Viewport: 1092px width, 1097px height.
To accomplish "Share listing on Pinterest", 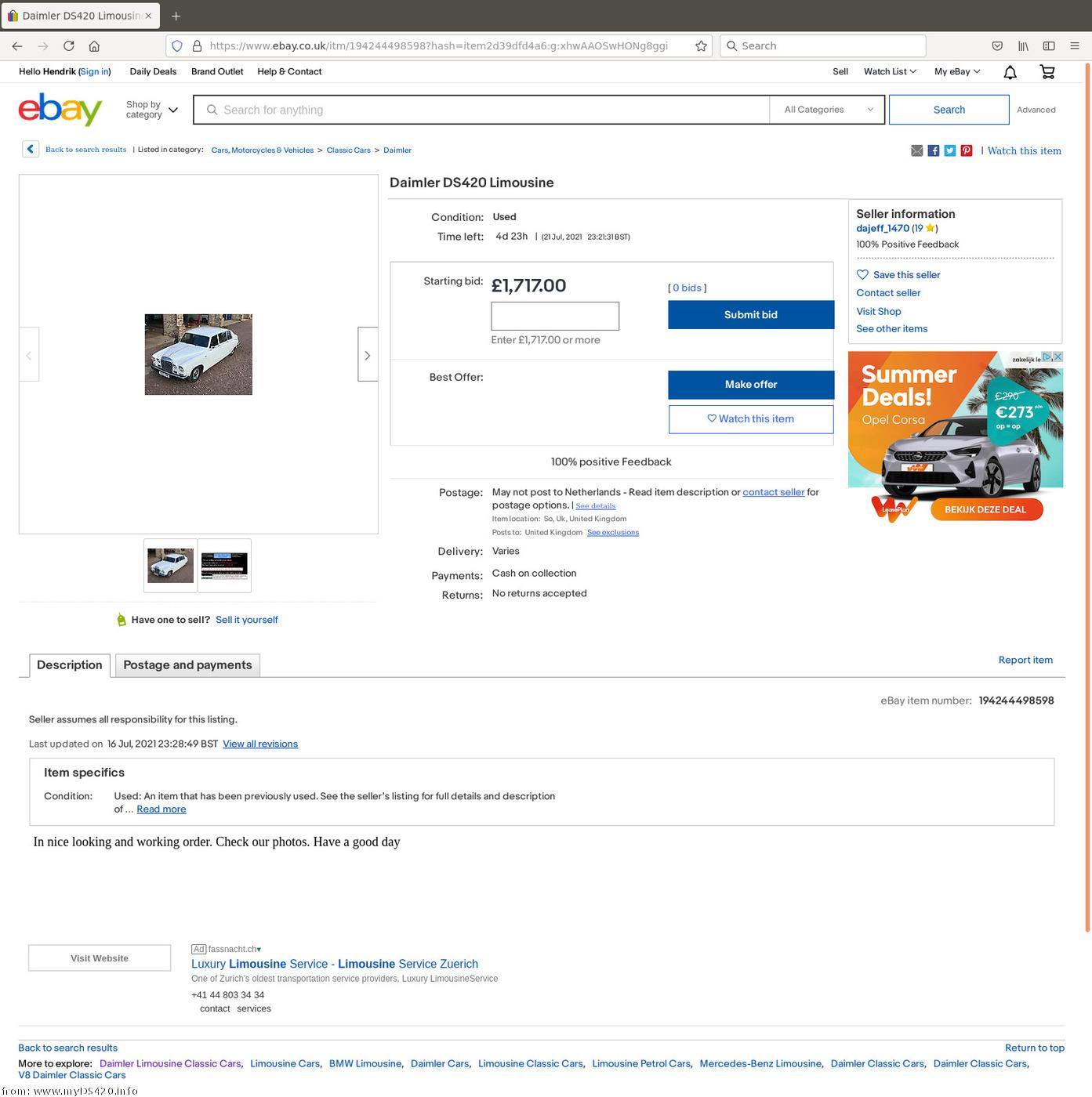I will click(x=967, y=150).
